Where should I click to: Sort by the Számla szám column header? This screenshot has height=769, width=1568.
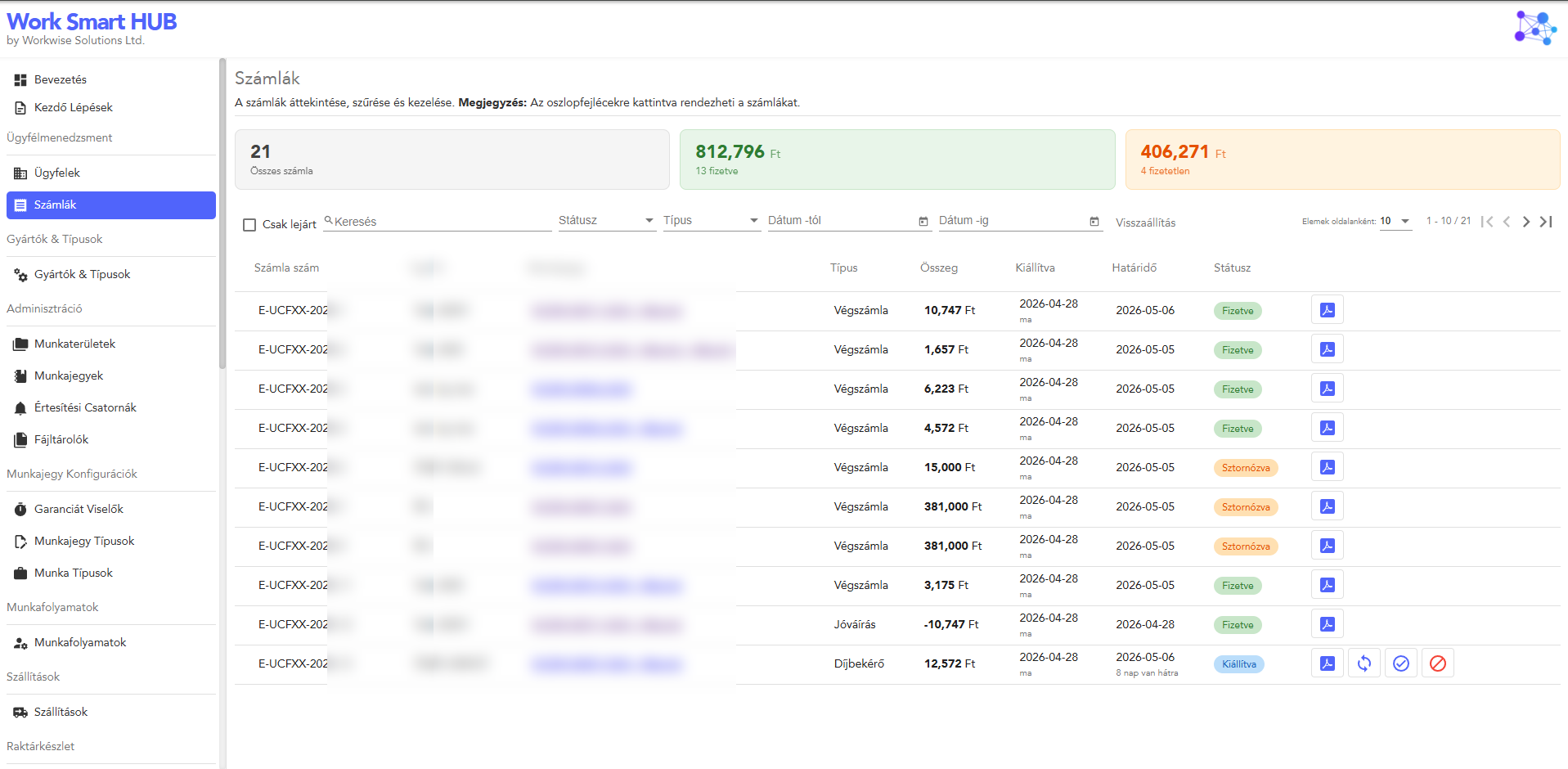pos(286,268)
